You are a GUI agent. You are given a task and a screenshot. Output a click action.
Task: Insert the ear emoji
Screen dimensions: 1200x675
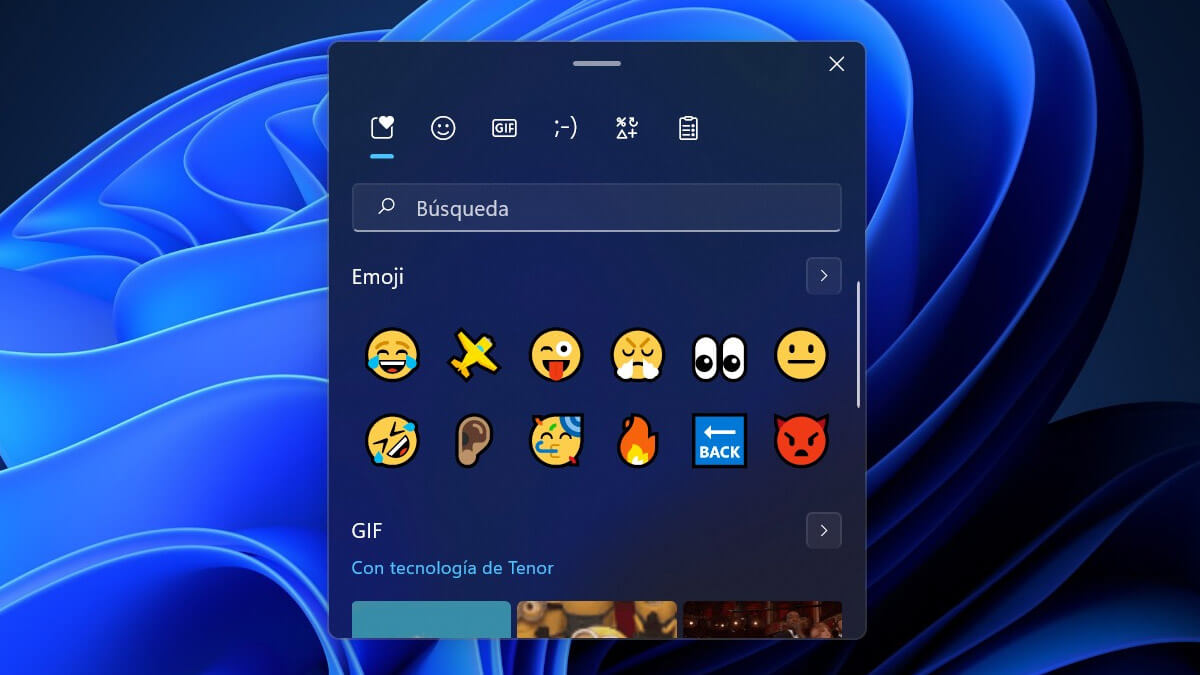tap(474, 441)
